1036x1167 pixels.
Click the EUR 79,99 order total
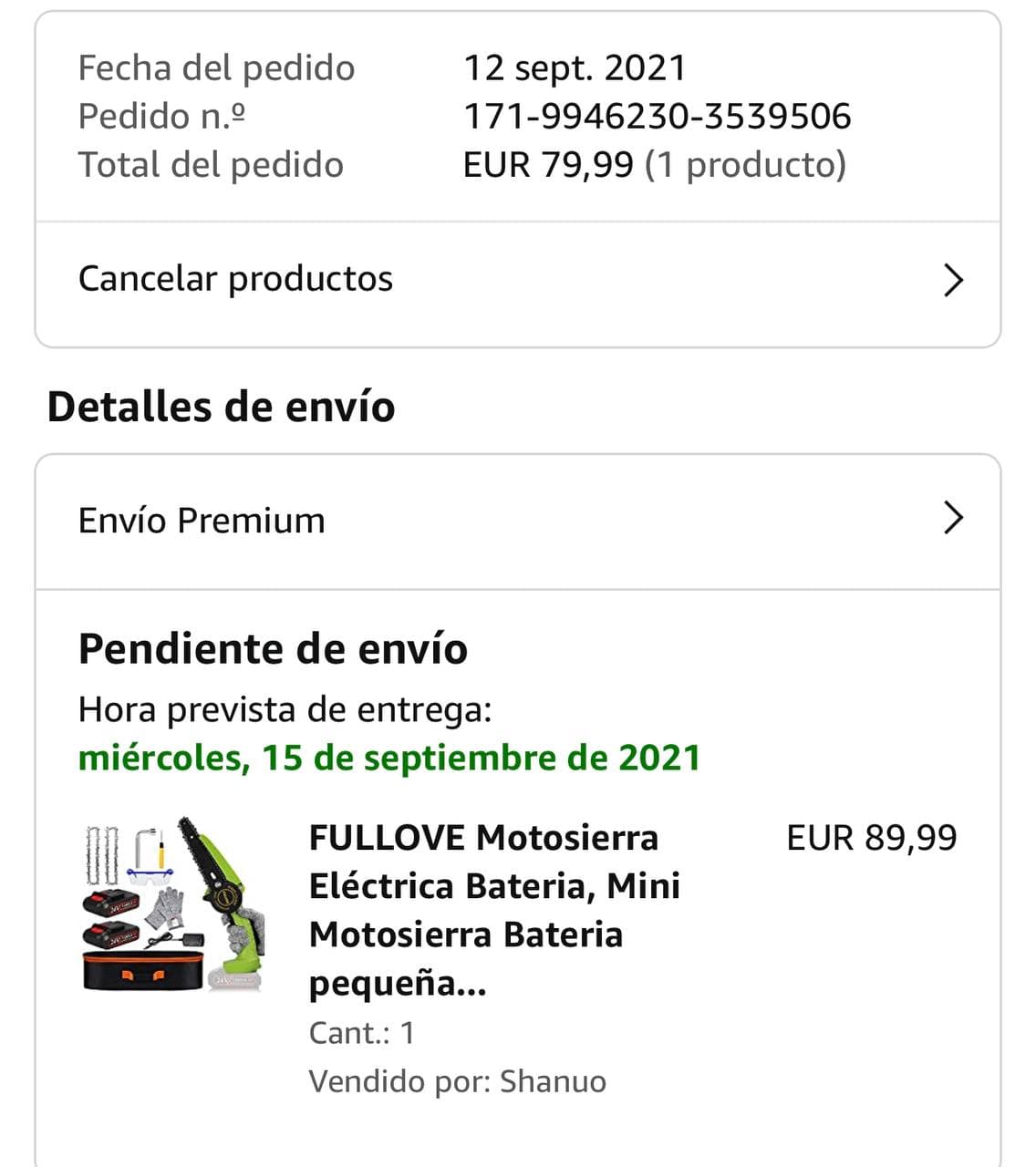(x=548, y=165)
